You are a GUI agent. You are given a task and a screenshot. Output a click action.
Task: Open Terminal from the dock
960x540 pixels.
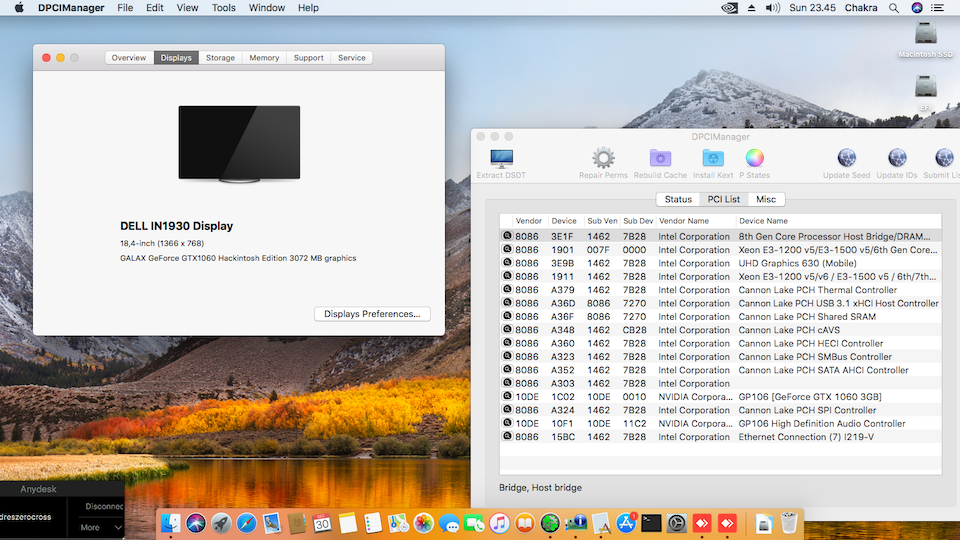point(651,523)
